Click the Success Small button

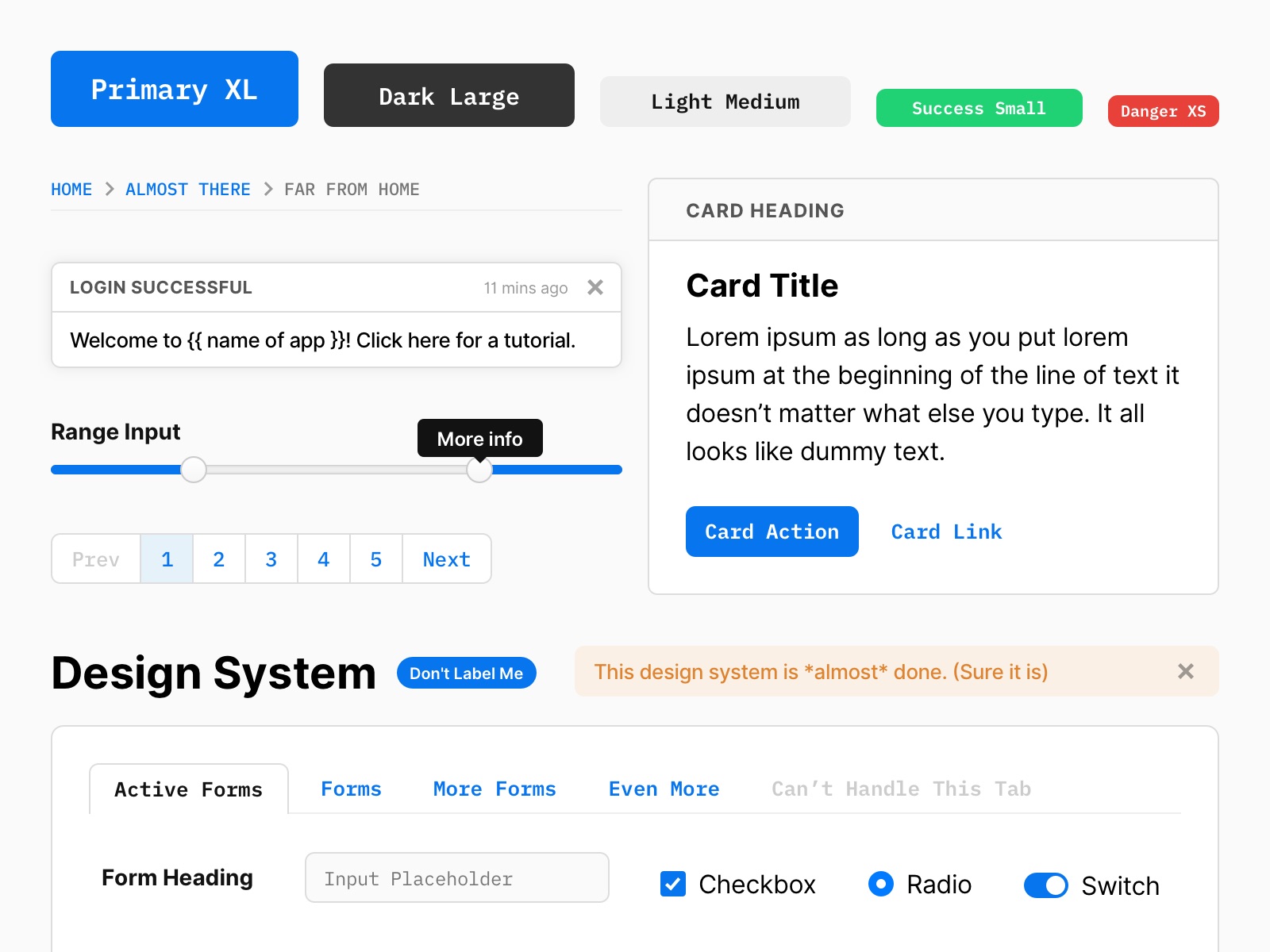pyautogui.click(x=979, y=108)
